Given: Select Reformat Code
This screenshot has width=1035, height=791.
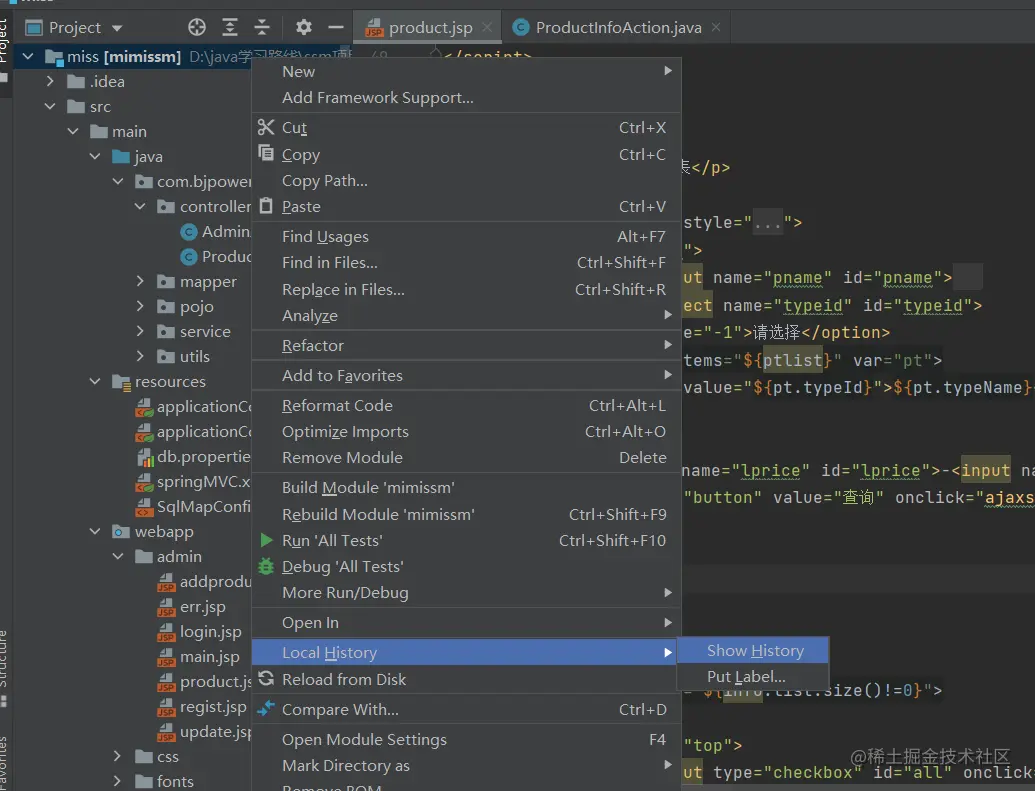Looking at the screenshot, I should click(x=466, y=405).
